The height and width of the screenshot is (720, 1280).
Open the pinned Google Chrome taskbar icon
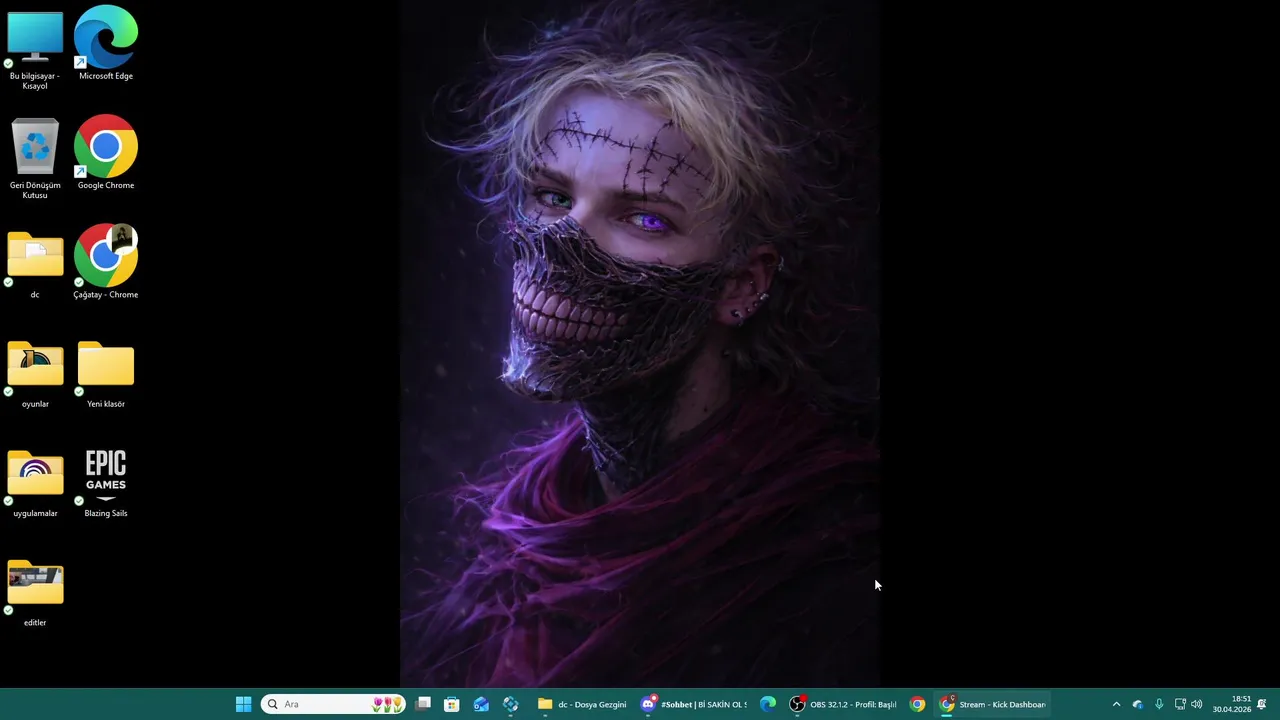pyautogui.click(x=917, y=704)
